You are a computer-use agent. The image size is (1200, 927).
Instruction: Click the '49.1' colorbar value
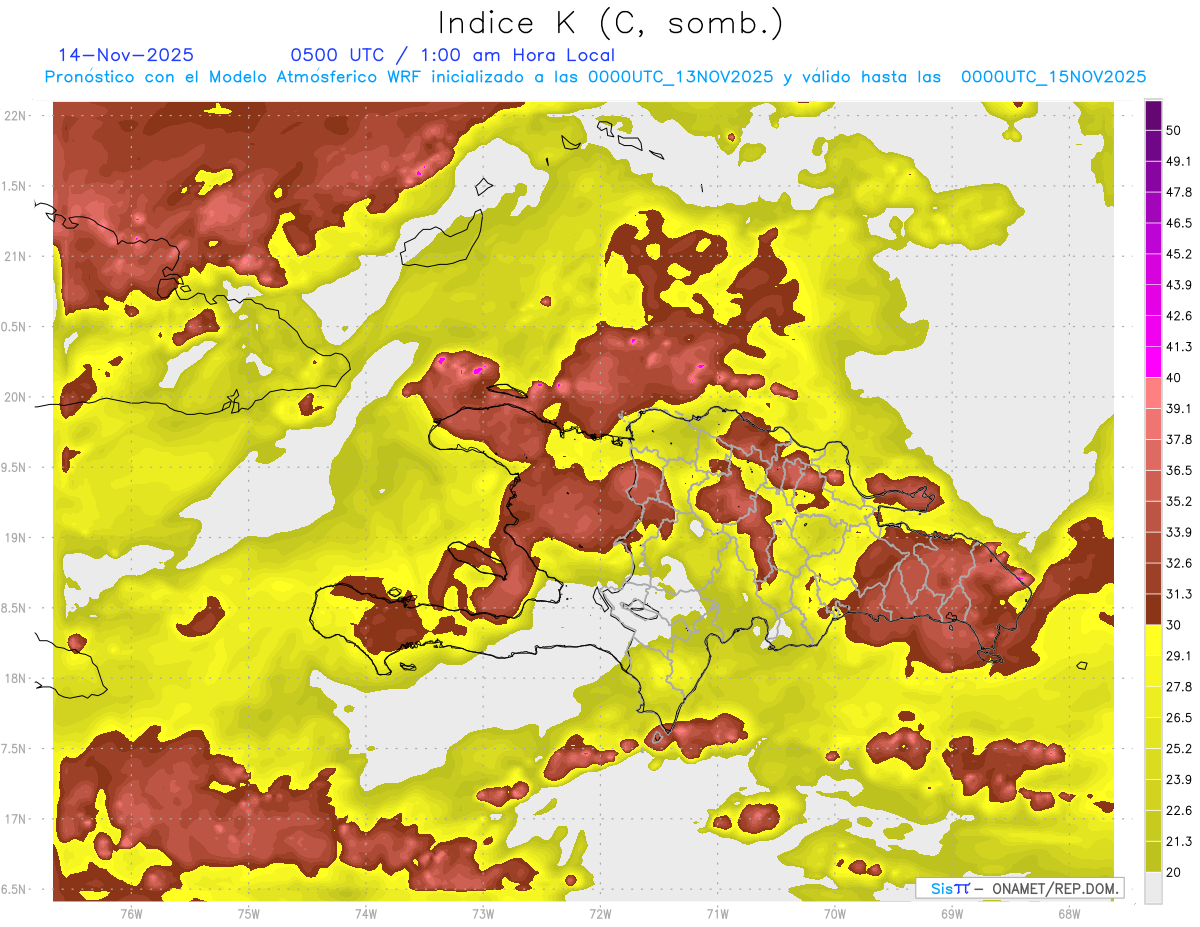pyautogui.click(x=1179, y=161)
